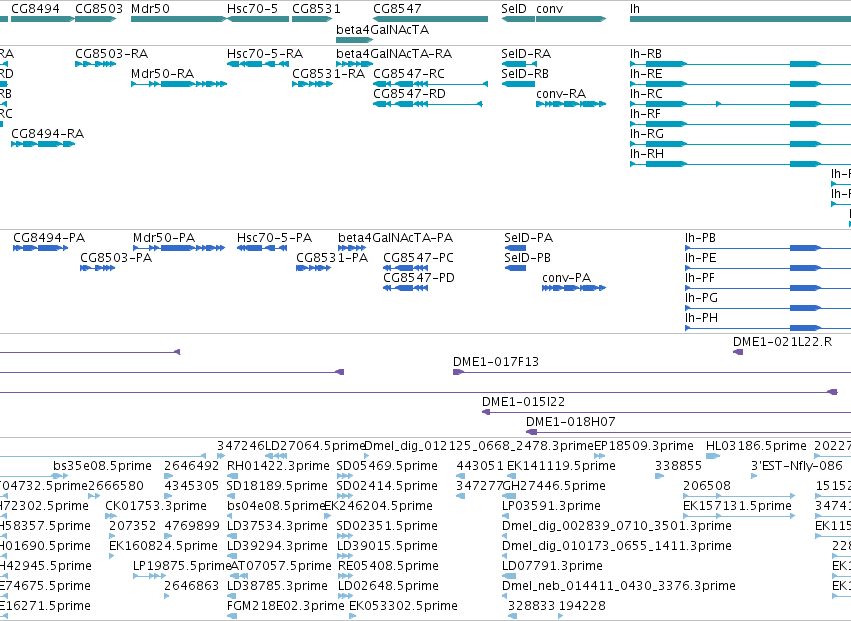Screen dimensions: 851x621
Task: Select the CG8531-RA transcript
Action: click(312, 84)
